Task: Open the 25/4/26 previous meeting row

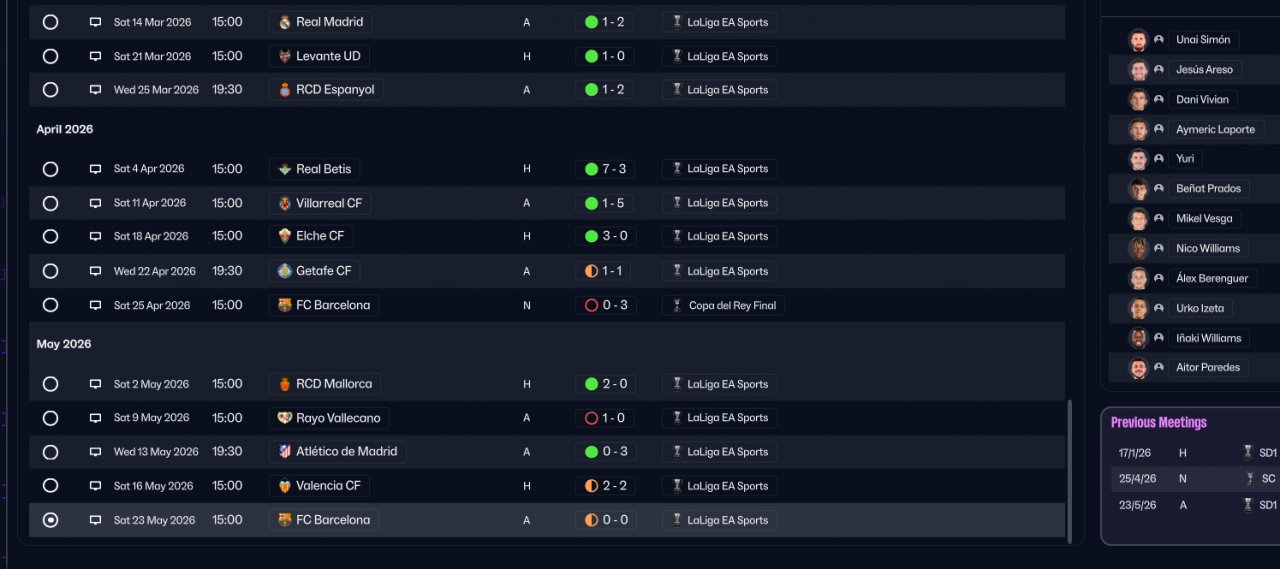Action: (x=1190, y=479)
